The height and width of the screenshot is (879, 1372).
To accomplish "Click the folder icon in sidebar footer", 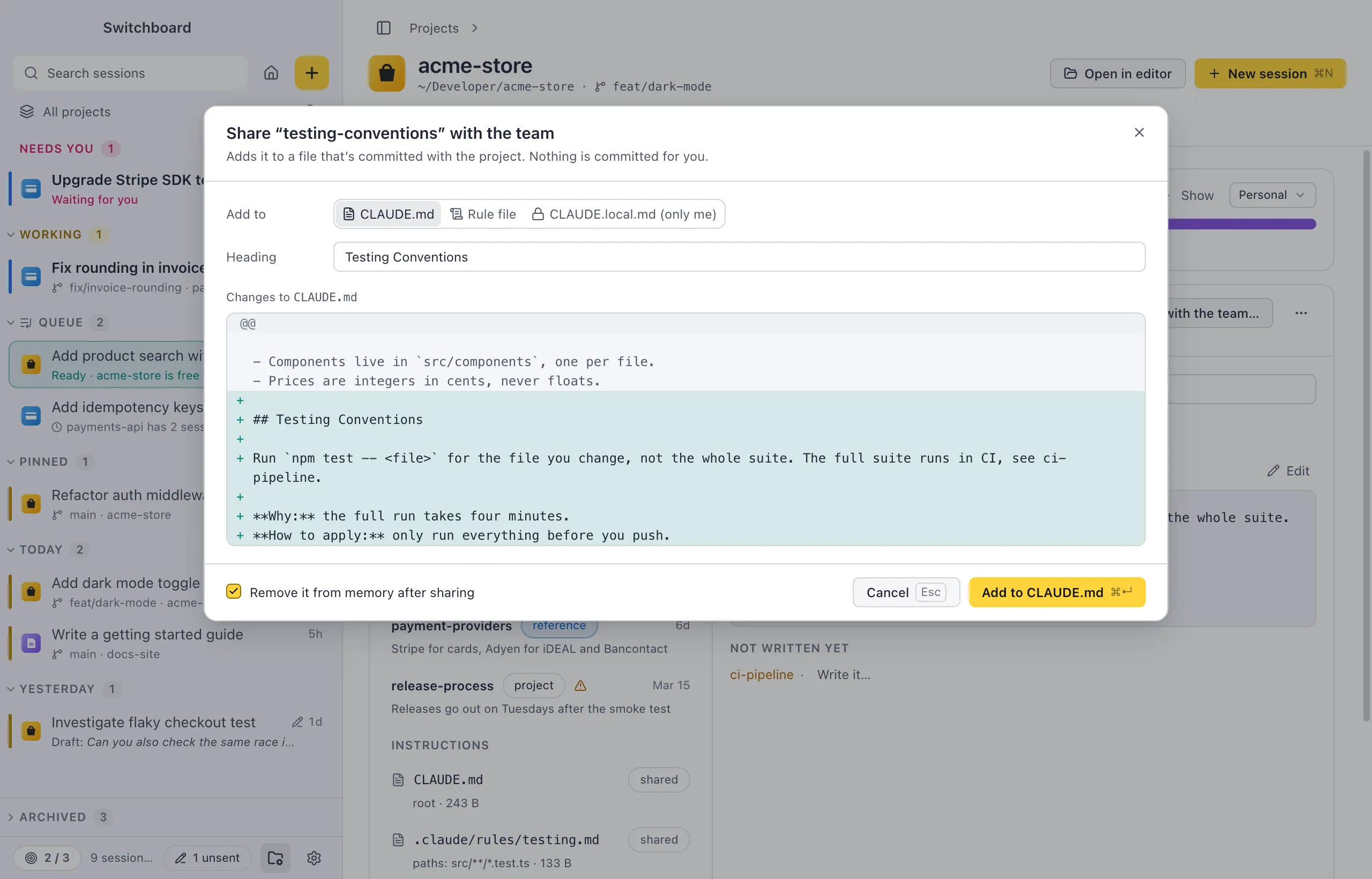I will (x=275, y=858).
